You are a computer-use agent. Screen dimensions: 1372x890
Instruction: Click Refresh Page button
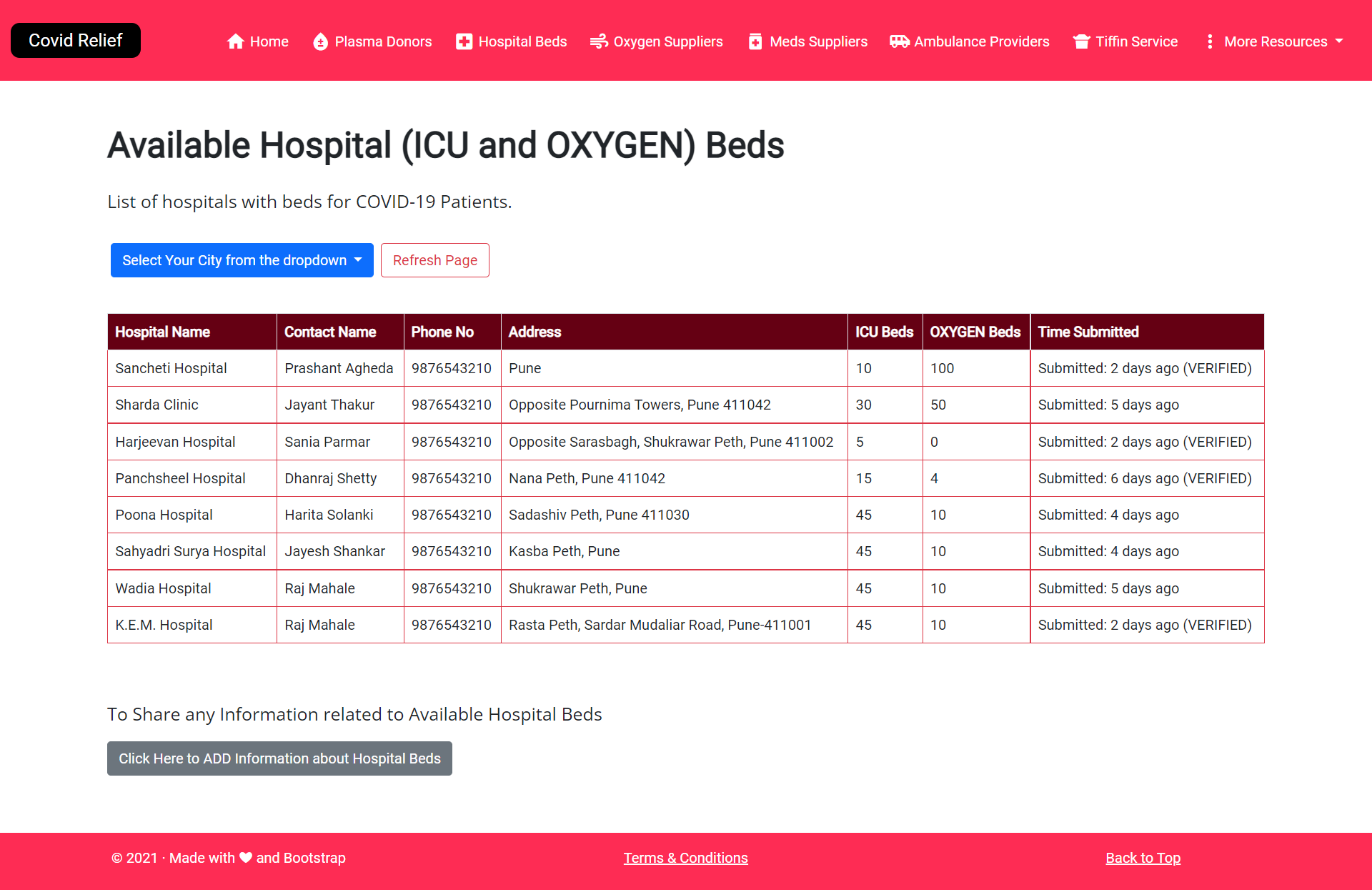coord(434,260)
